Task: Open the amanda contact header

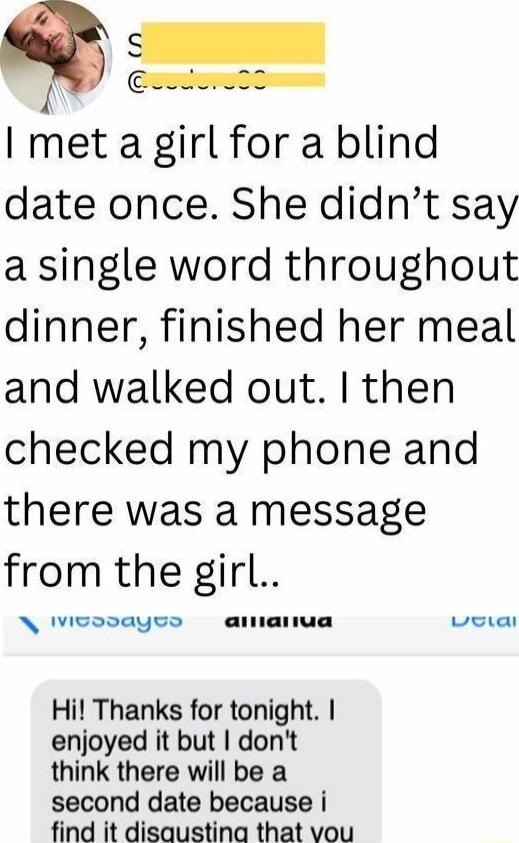Action: tap(278, 620)
